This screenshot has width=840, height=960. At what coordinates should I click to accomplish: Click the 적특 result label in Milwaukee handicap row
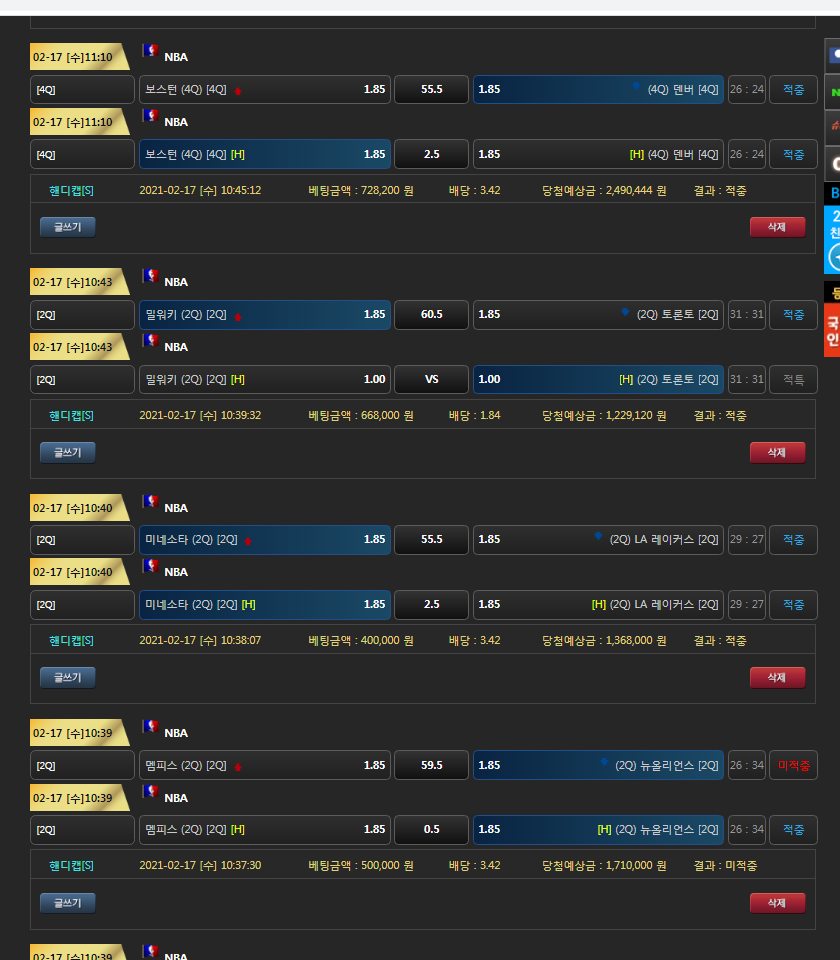(793, 379)
